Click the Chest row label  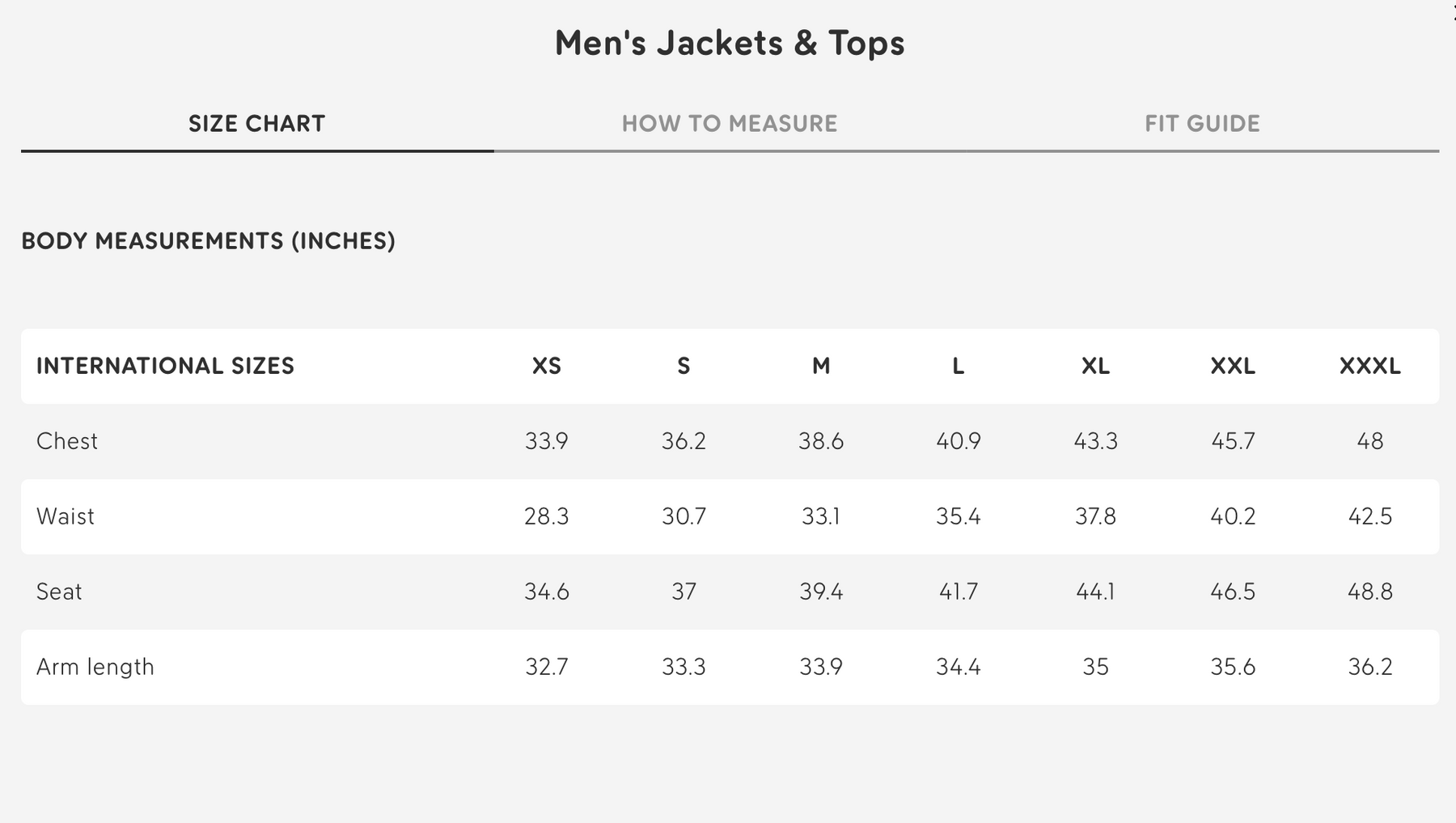coord(67,441)
